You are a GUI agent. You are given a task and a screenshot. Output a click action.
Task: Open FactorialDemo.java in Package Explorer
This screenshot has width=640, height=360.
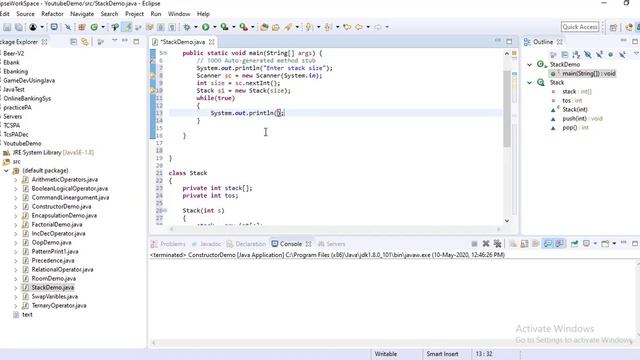pyautogui.click(x=57, y=224)
